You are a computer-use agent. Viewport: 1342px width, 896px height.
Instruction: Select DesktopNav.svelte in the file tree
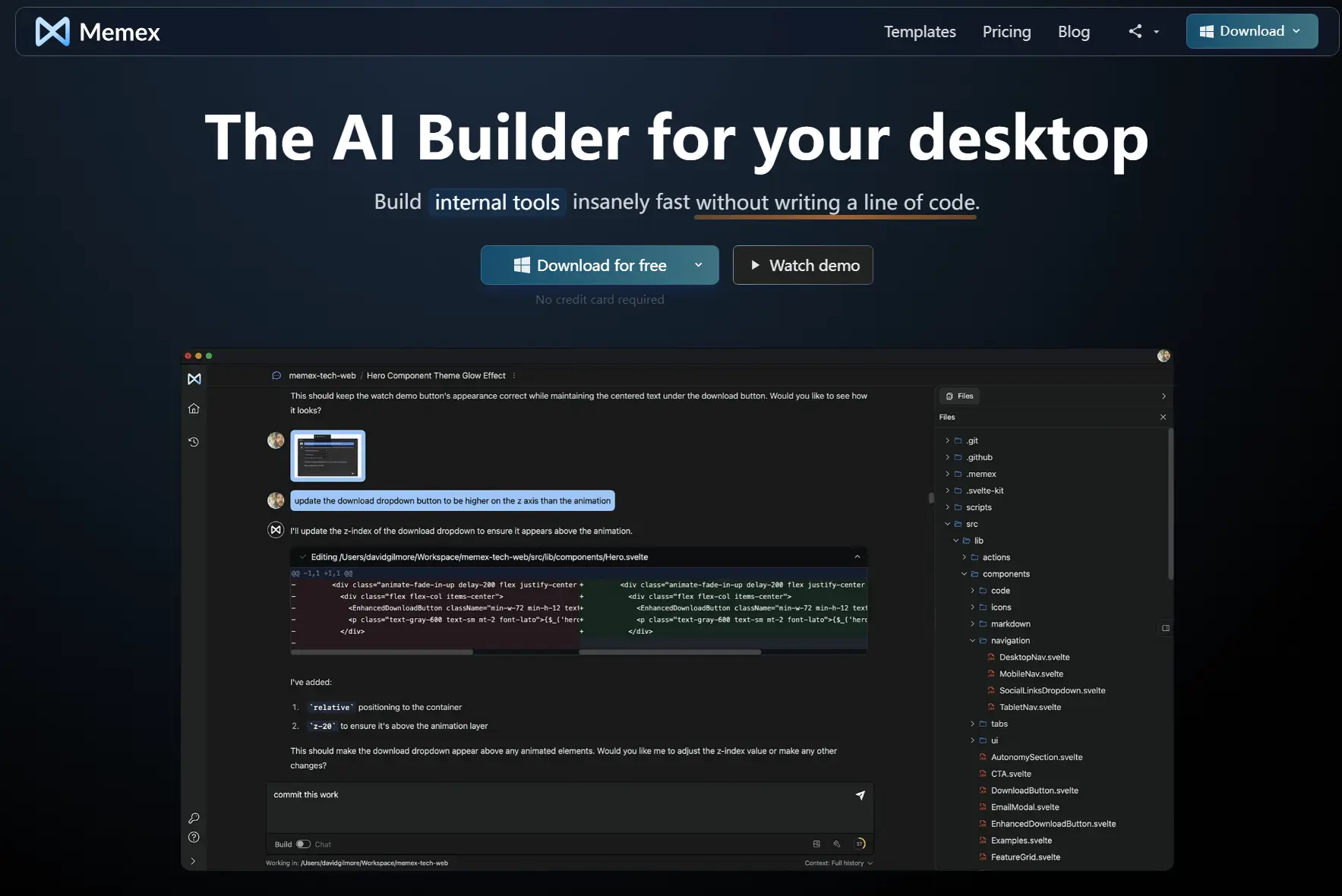coord(1034,658)
